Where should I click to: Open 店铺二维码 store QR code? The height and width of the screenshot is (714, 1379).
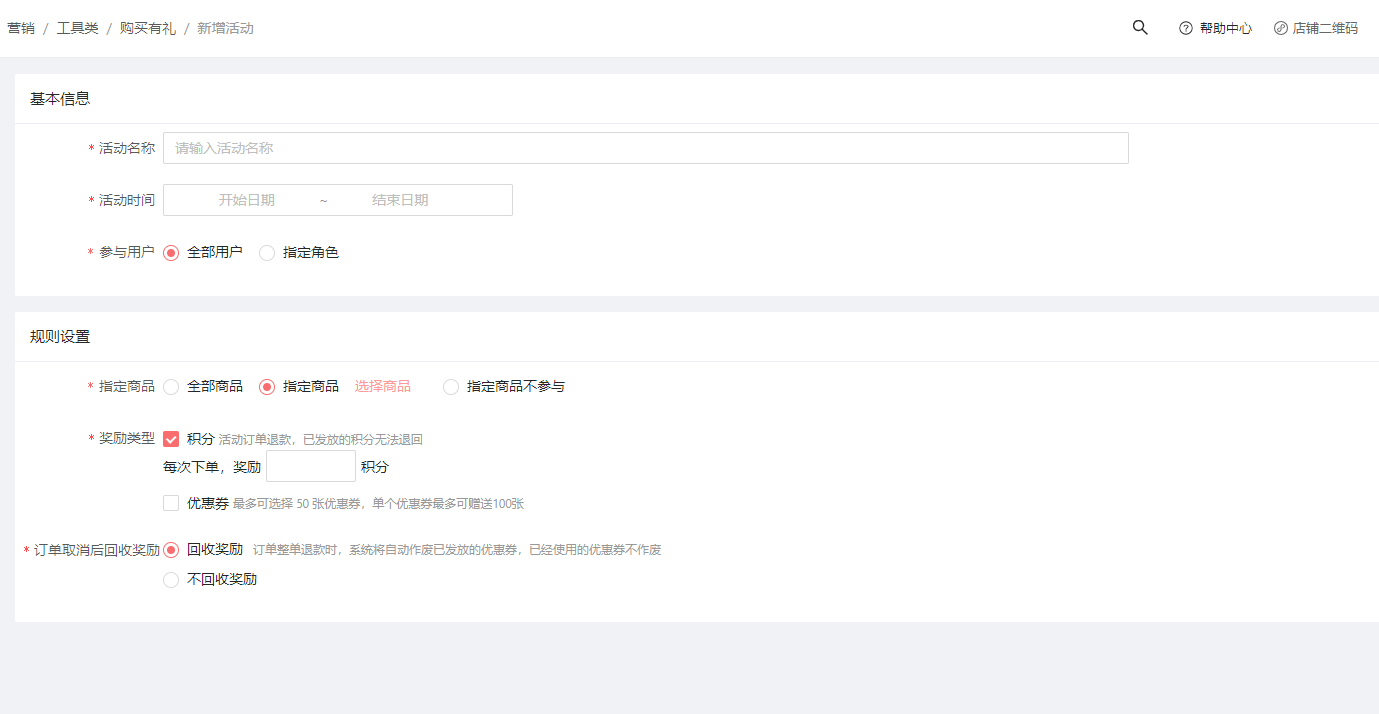(1316, 28)
